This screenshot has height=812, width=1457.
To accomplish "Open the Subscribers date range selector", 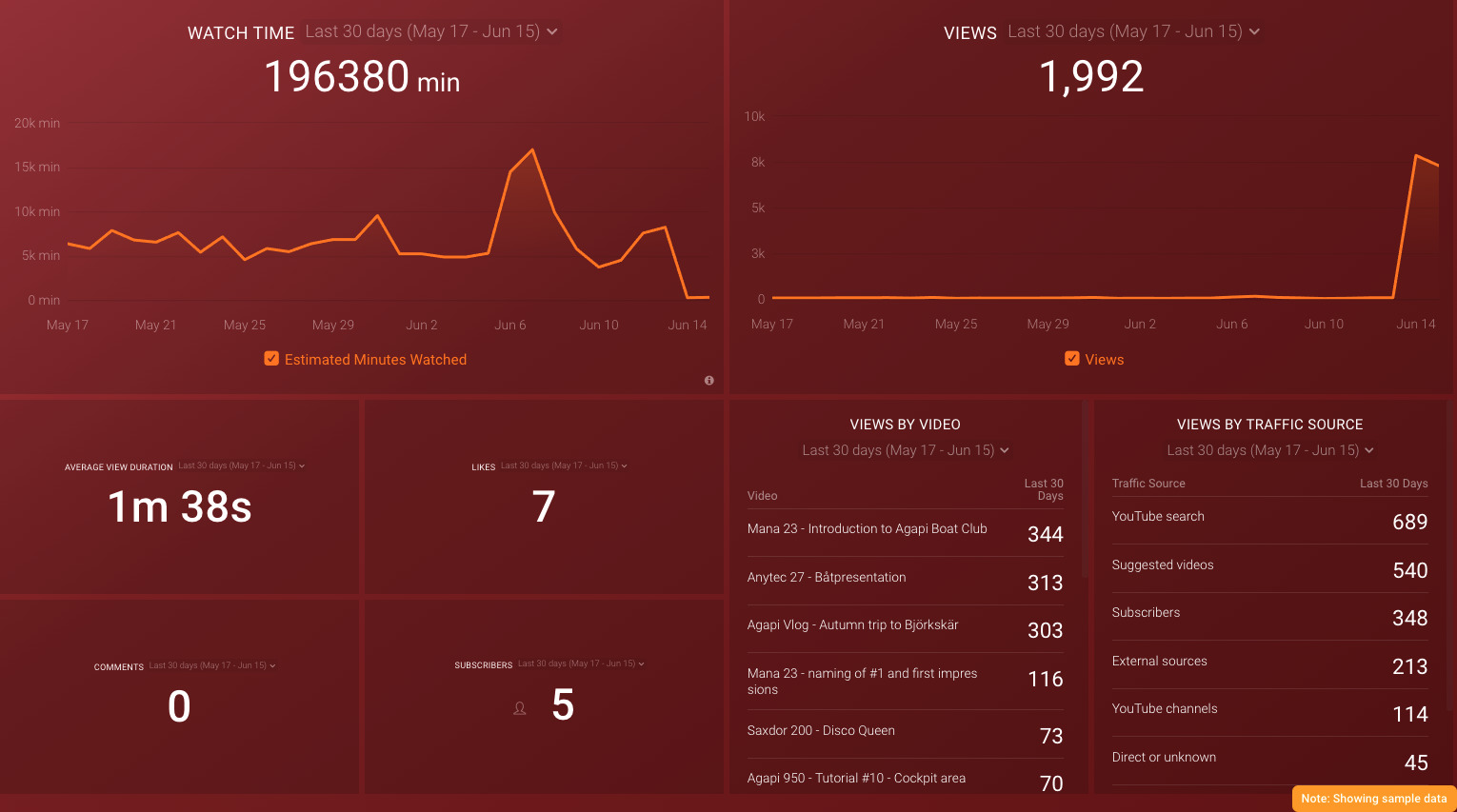I will click(581, 663).
